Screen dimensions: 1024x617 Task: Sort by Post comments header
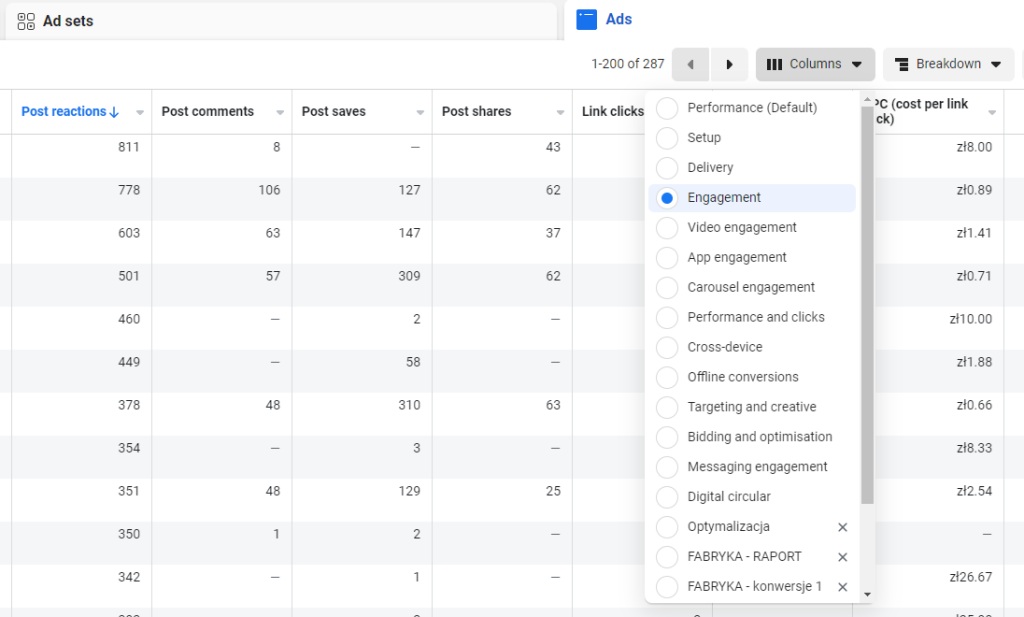(208, 112)
